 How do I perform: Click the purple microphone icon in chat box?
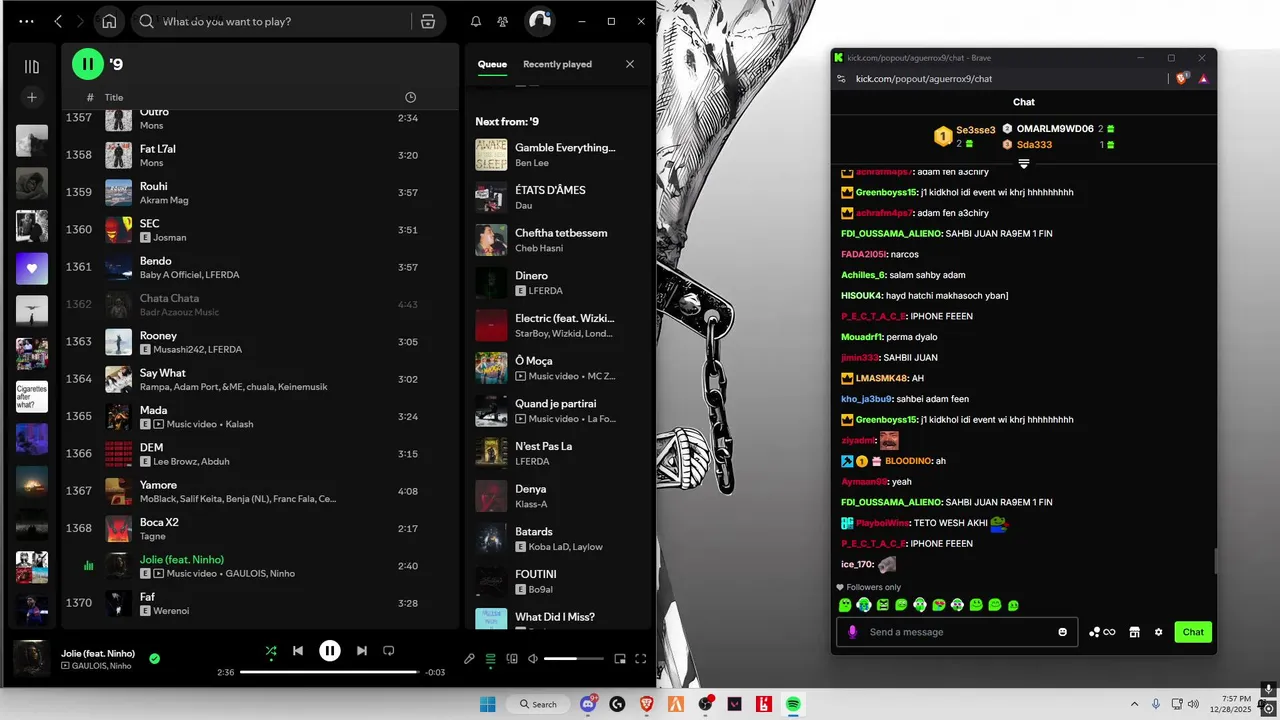pos(853,632)
